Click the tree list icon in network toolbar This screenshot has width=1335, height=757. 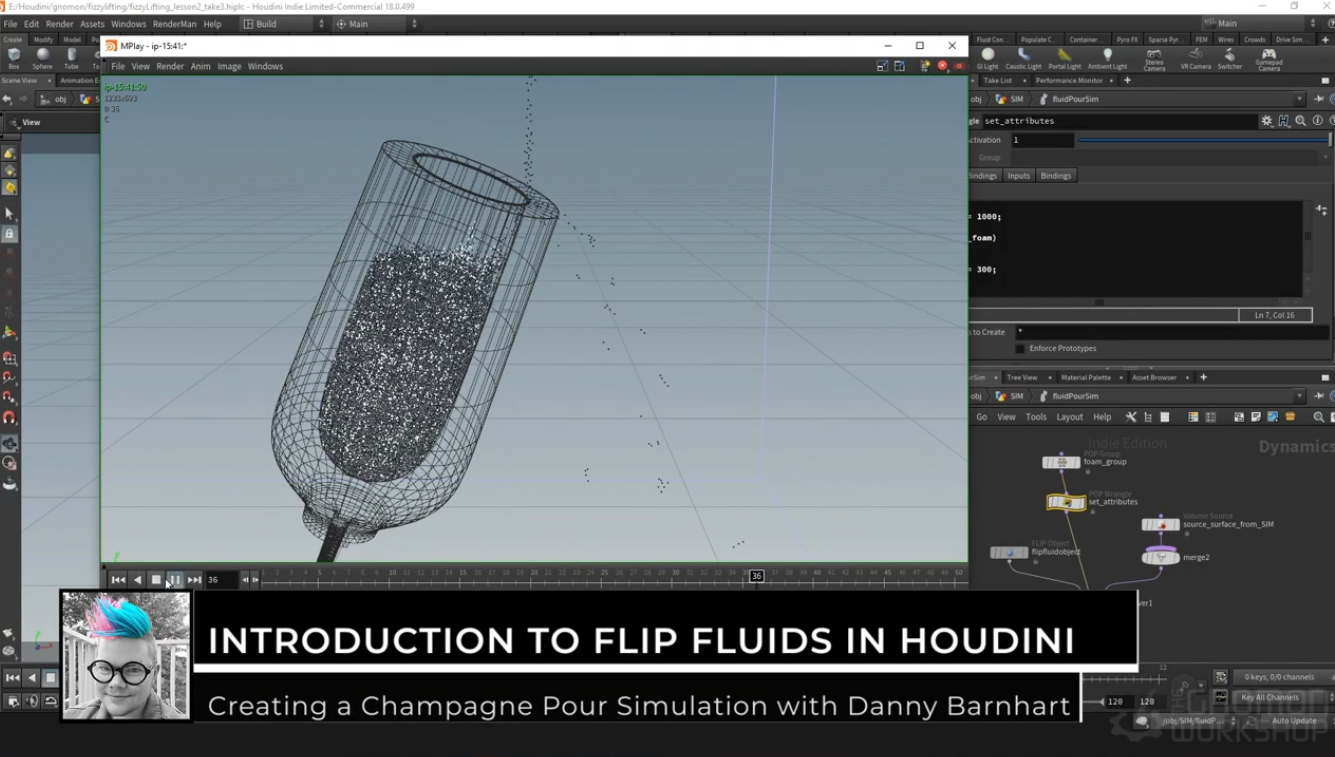1148,417
